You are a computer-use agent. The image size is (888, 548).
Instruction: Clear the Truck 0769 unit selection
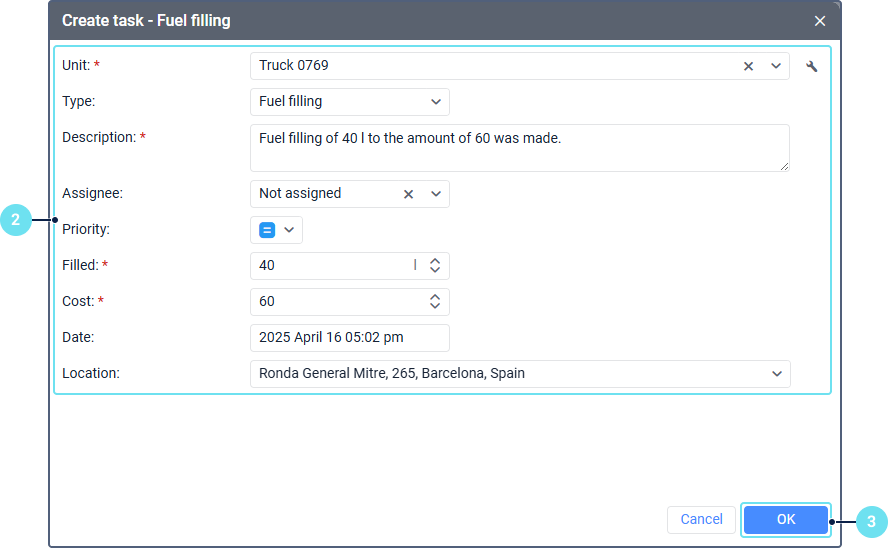(748, 67)
